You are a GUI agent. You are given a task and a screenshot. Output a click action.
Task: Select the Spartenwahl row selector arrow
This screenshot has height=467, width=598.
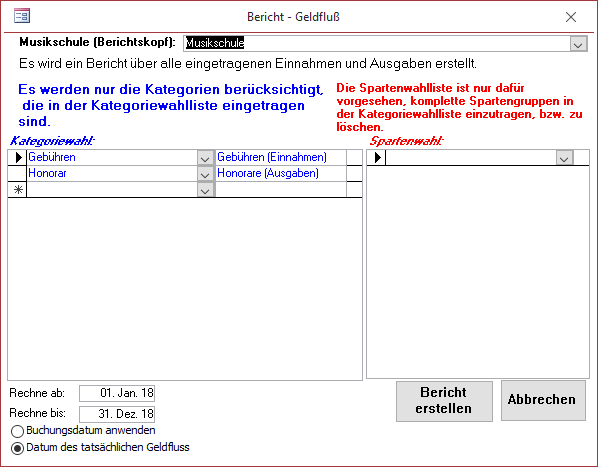click(377, 157)
